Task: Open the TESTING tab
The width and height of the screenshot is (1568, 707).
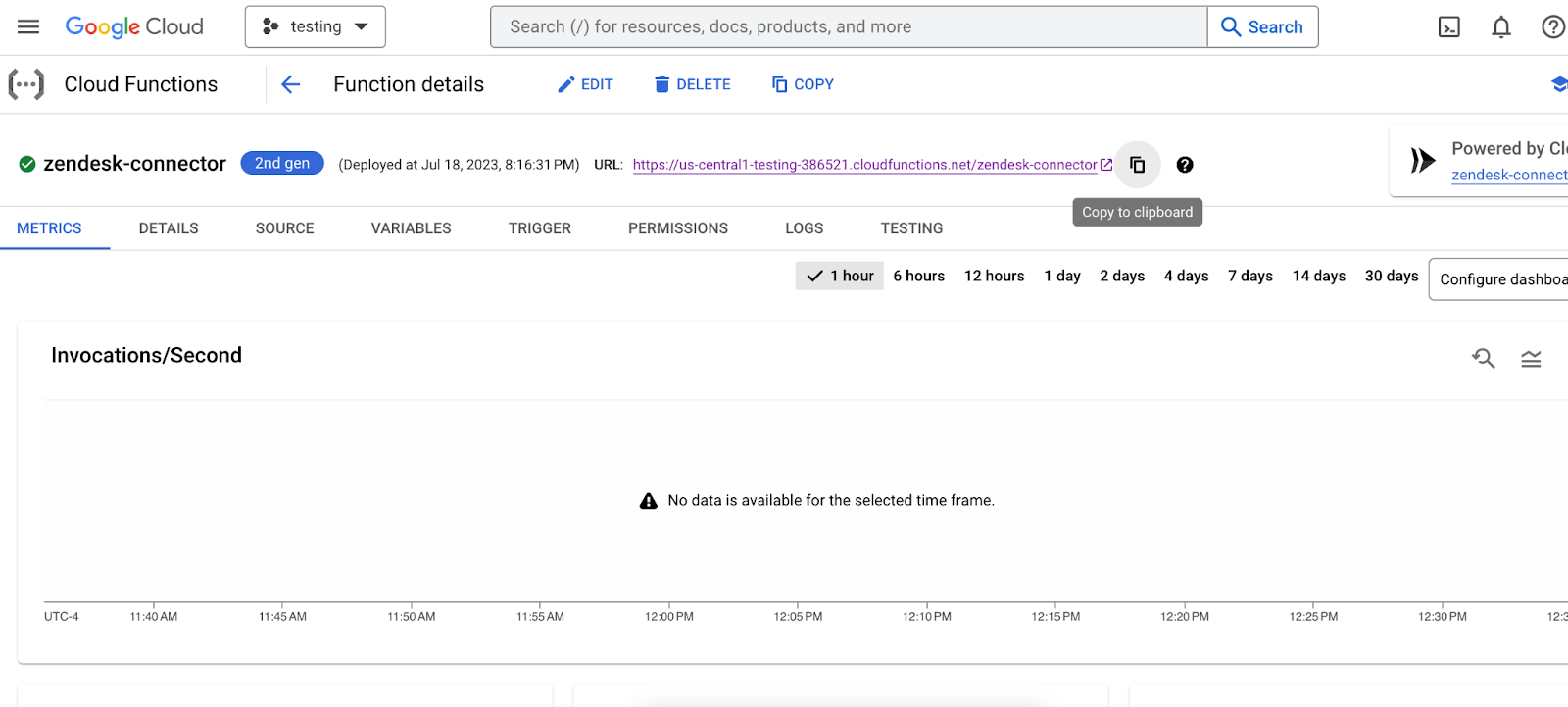Action: tap(912, 228)
